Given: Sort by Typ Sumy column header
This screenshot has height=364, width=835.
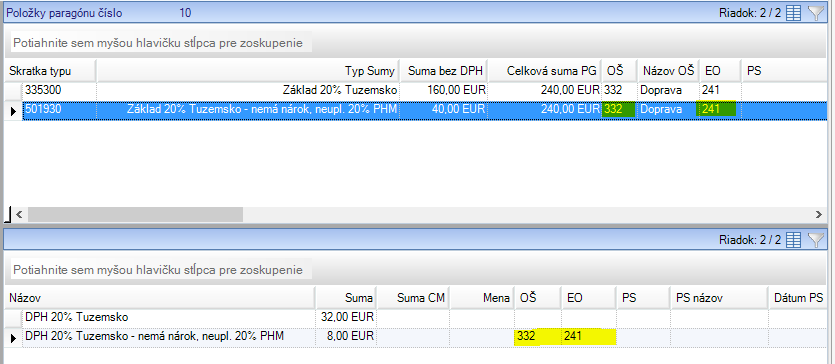Looking at the screenshot, I should point(248,71).
